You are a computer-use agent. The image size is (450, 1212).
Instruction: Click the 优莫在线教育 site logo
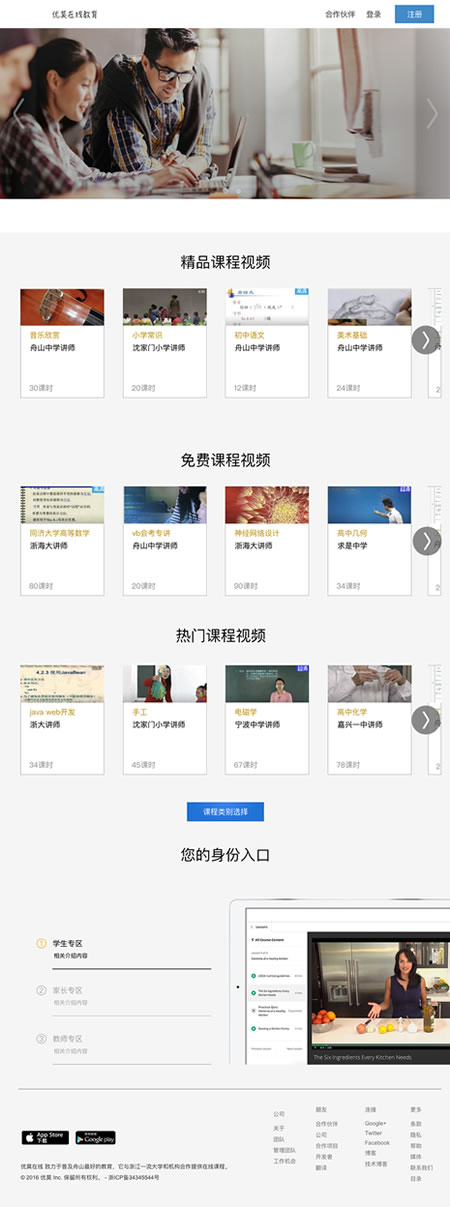click(75, 14)
